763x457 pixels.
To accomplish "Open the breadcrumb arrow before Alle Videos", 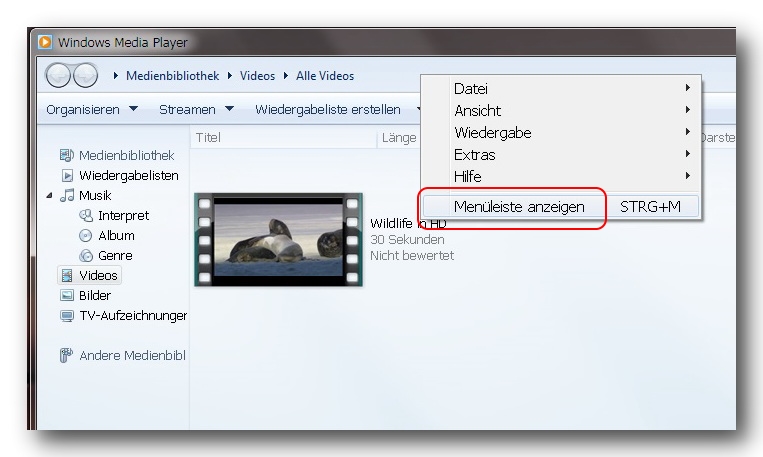I will 286,75.
